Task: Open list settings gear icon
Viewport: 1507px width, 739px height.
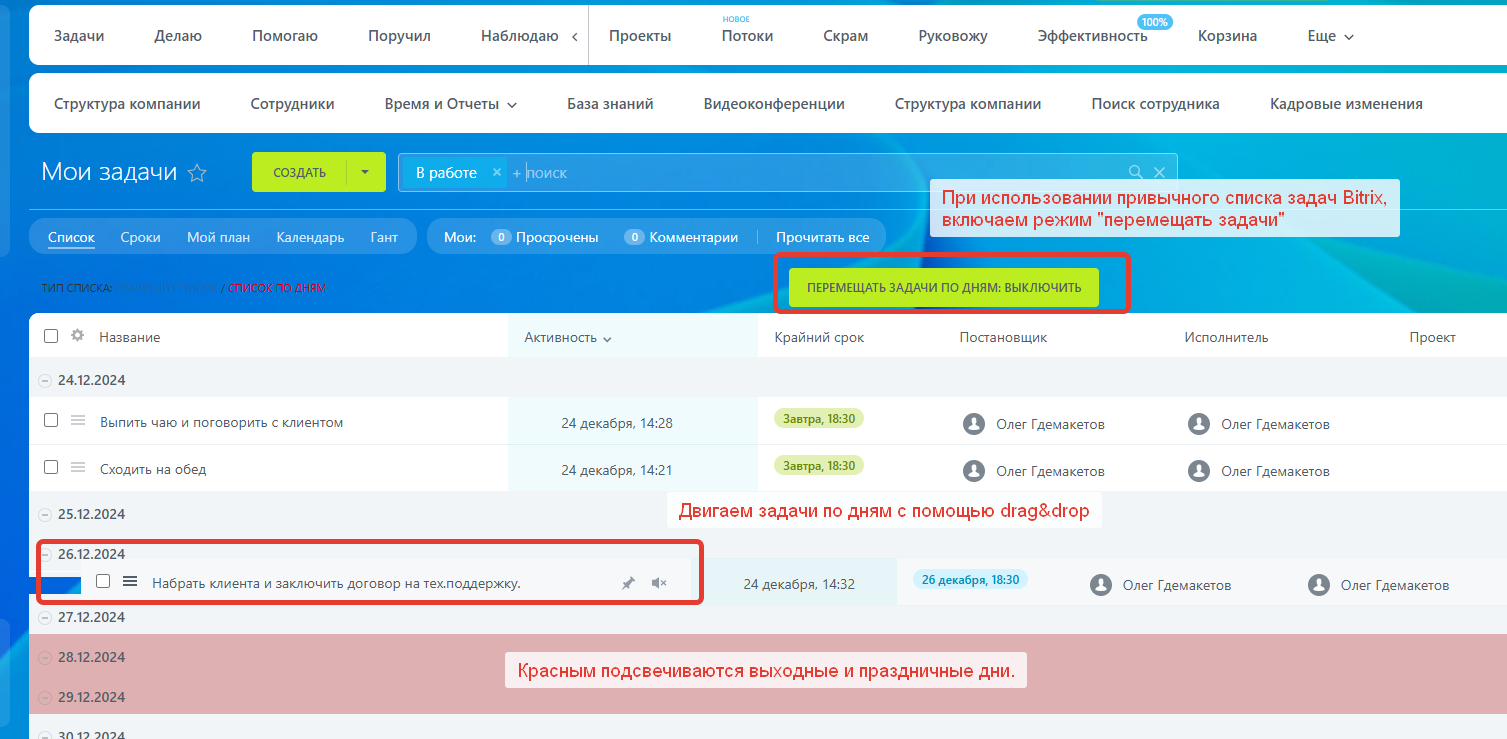Action: coord(77,336)
